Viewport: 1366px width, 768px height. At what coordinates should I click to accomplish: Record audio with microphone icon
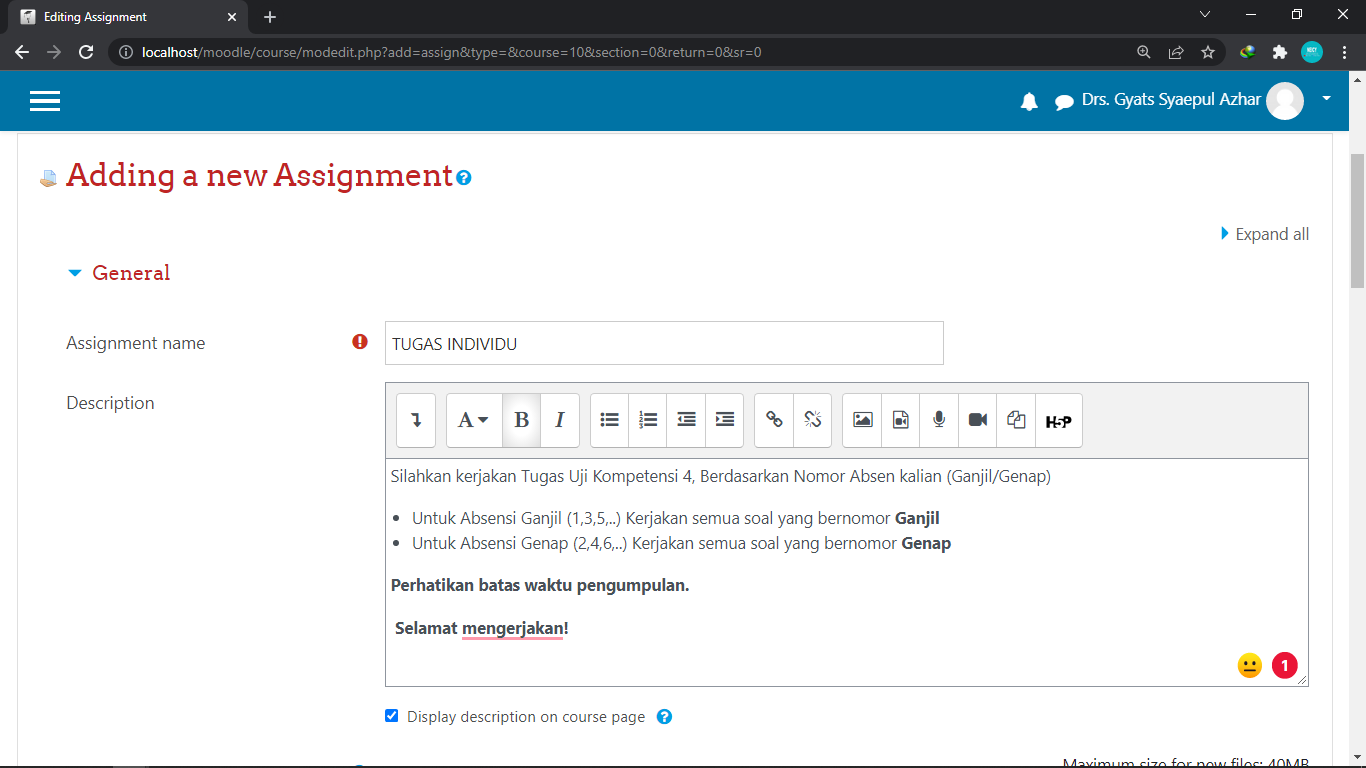point(939,420)
